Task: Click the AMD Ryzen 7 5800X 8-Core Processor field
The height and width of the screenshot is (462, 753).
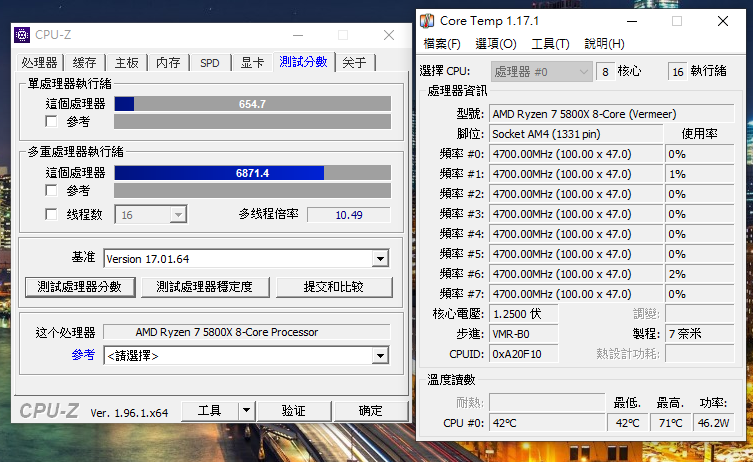Action: coord(247,332)
